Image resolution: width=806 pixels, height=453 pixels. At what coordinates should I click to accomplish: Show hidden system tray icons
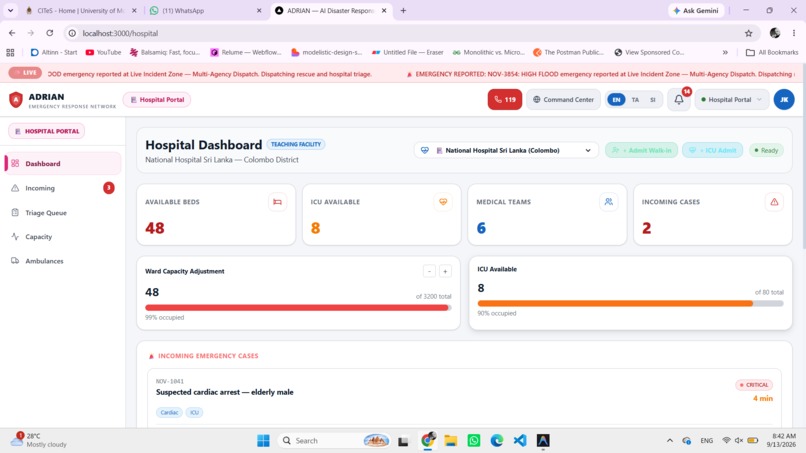[670, 441]
